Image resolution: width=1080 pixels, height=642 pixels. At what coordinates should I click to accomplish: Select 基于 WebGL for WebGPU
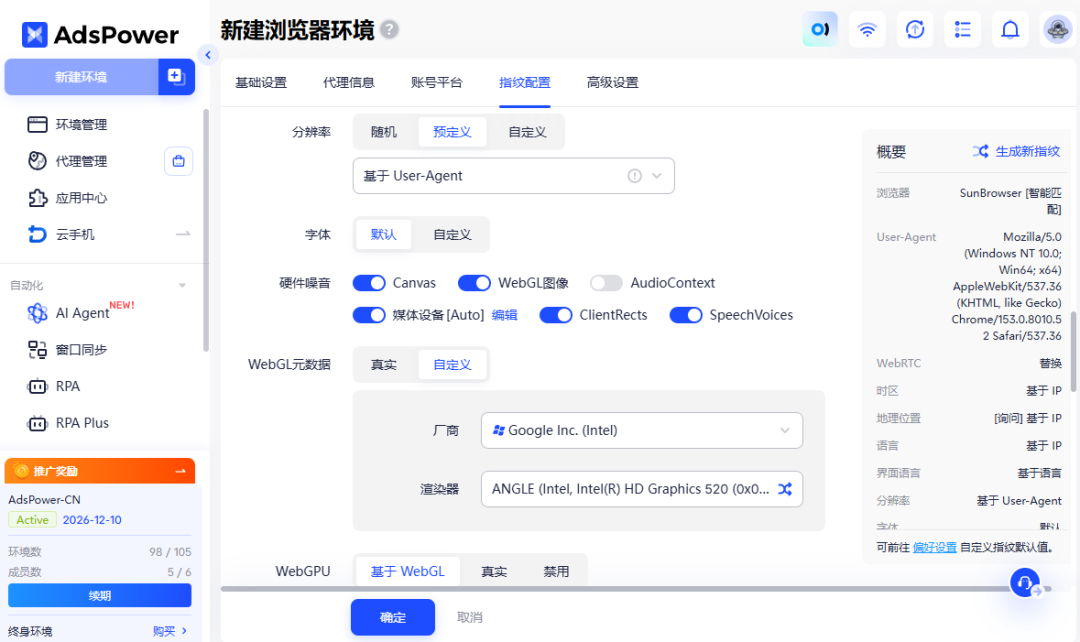(408, 571)
